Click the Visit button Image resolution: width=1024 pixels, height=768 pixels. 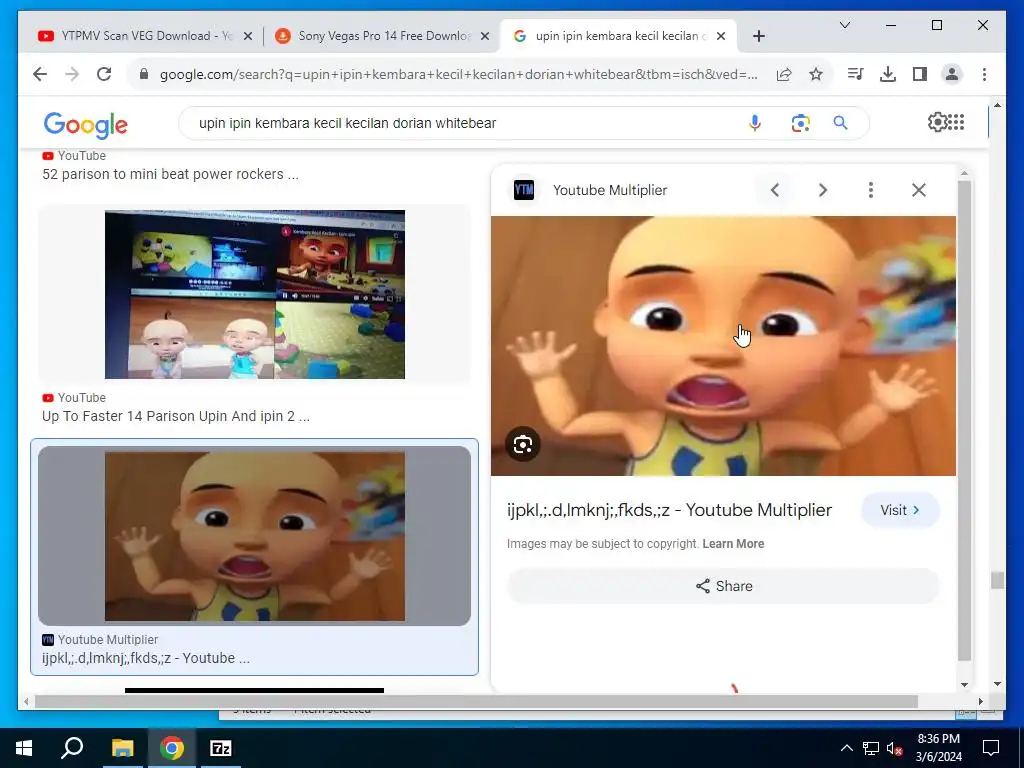pyautogui.click(x=900, y=510)
